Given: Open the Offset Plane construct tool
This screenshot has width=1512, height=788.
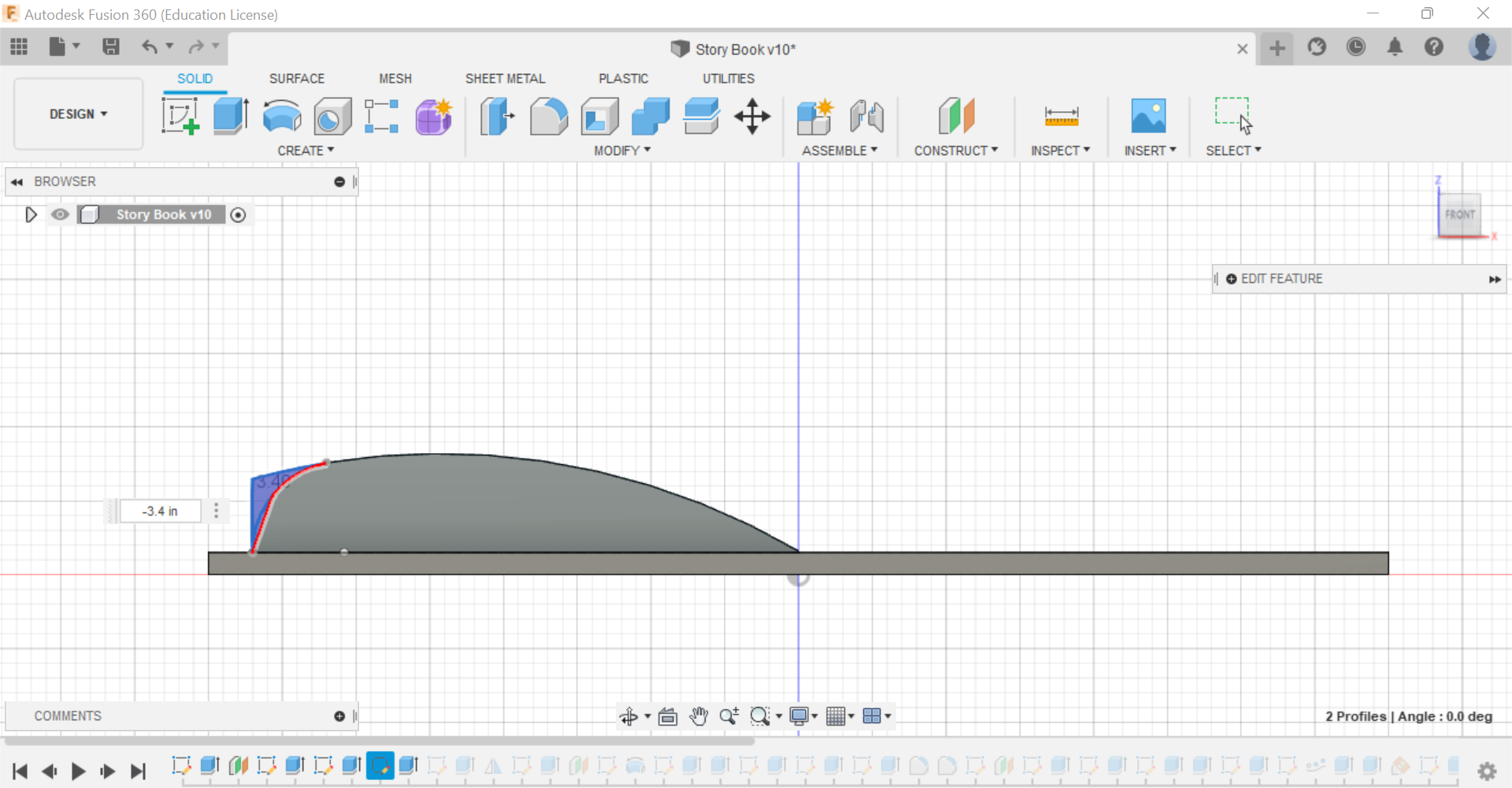Looking at the screenshot, I should click(x=957, y=116).
